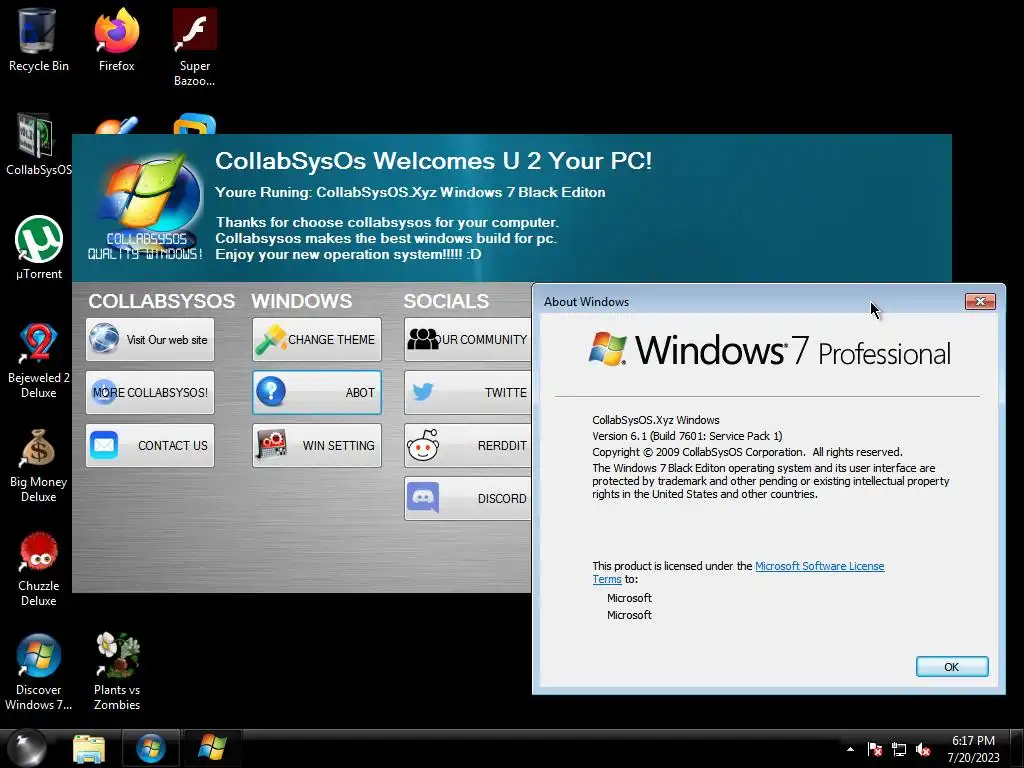Screen dimensions: 1024x768
Task: Open the OUR COMMUNITY button
Action: pyautogui.click(x=468, y=340)
